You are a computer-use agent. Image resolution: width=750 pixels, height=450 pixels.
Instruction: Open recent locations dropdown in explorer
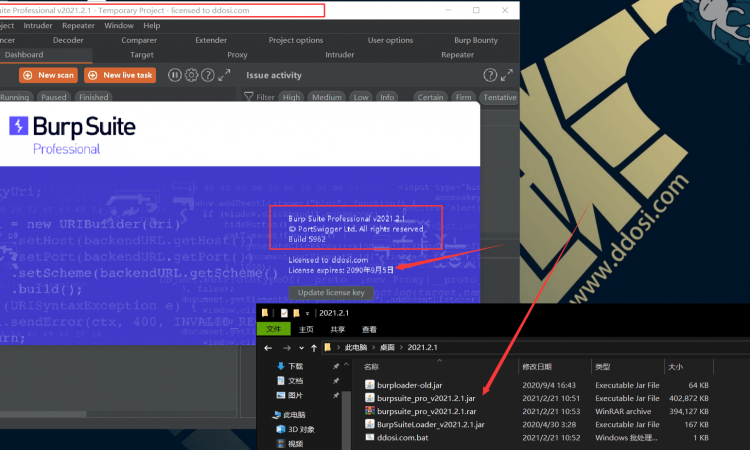[x=301, y=348]
